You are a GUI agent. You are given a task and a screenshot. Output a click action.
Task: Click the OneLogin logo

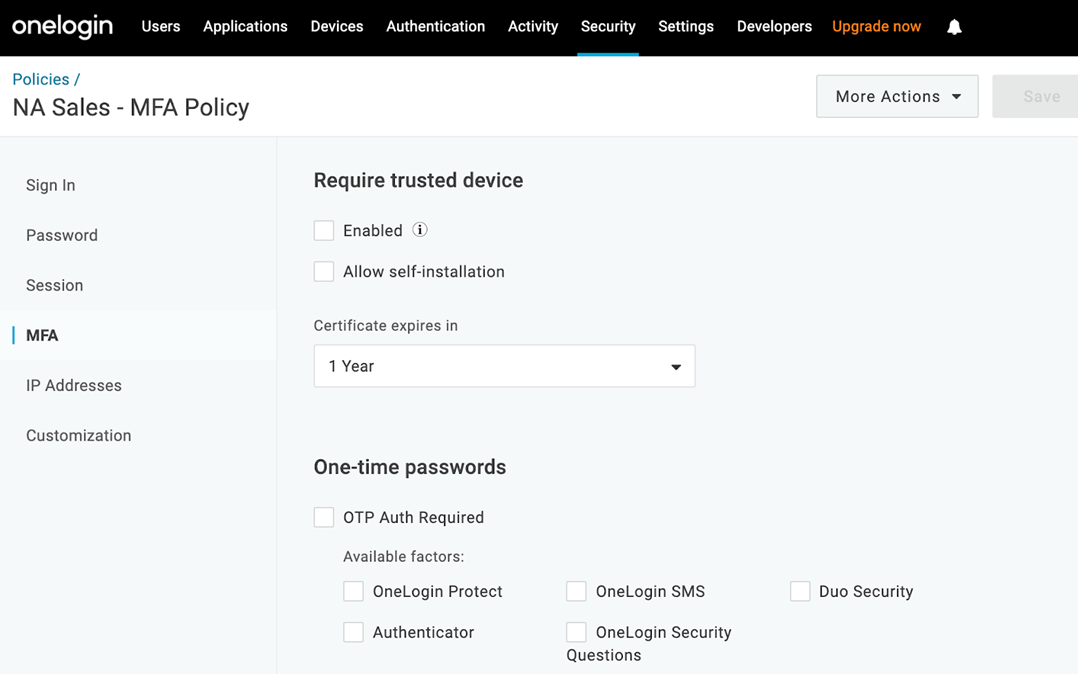62,26
